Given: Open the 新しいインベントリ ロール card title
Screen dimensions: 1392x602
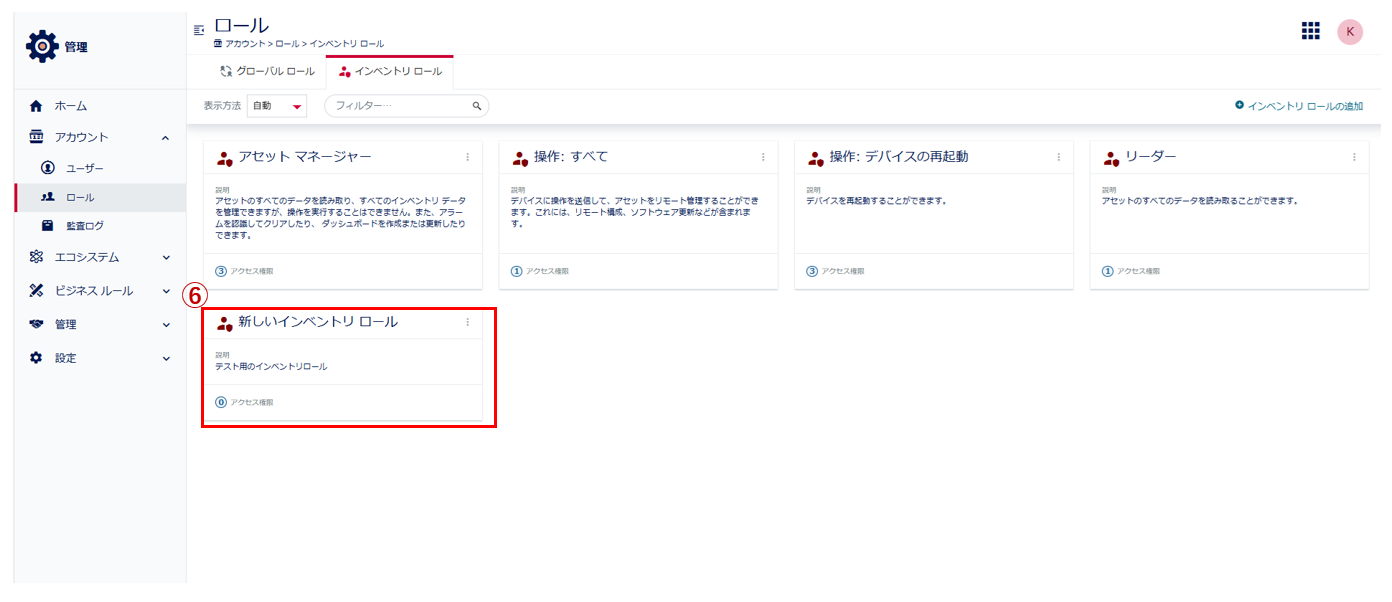Looking at the screenshot, I should [x=318, y=322].
